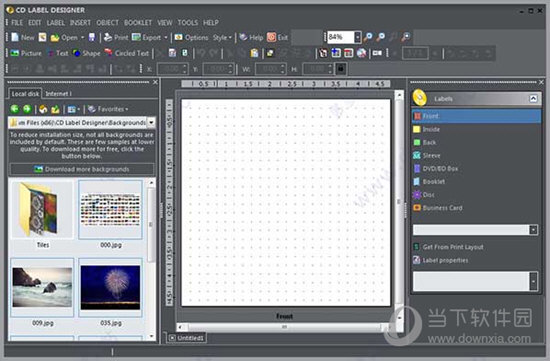Open the OBJECT menu
This screenshot has height=361, width=550.
(x=107, y=23)
